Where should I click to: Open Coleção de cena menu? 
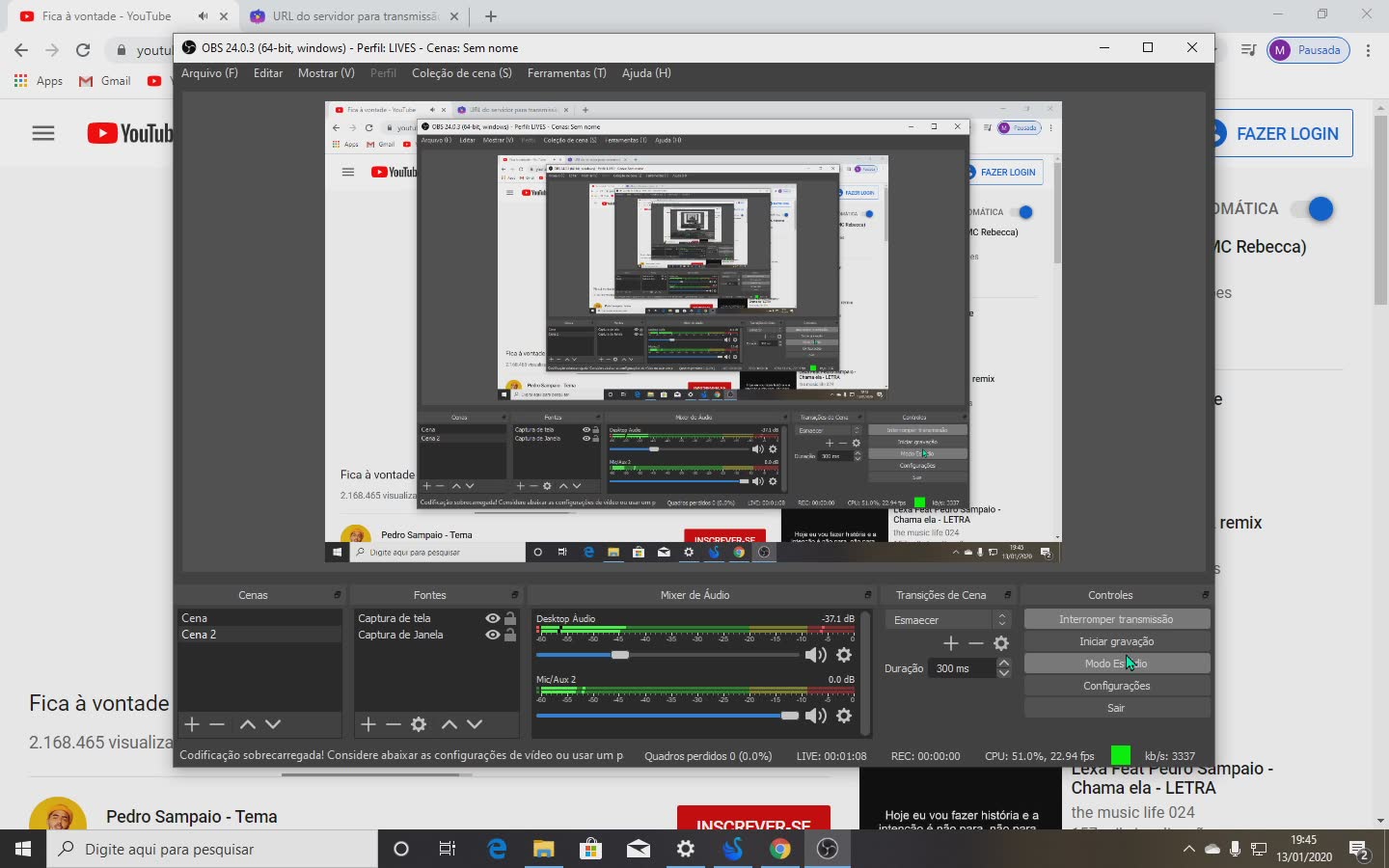(462, 73)
